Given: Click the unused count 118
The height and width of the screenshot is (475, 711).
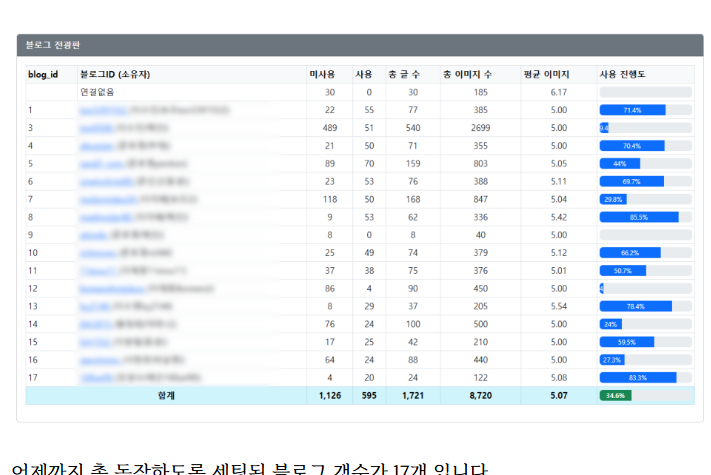Looking at the screenshot, I should pos(330,199).
